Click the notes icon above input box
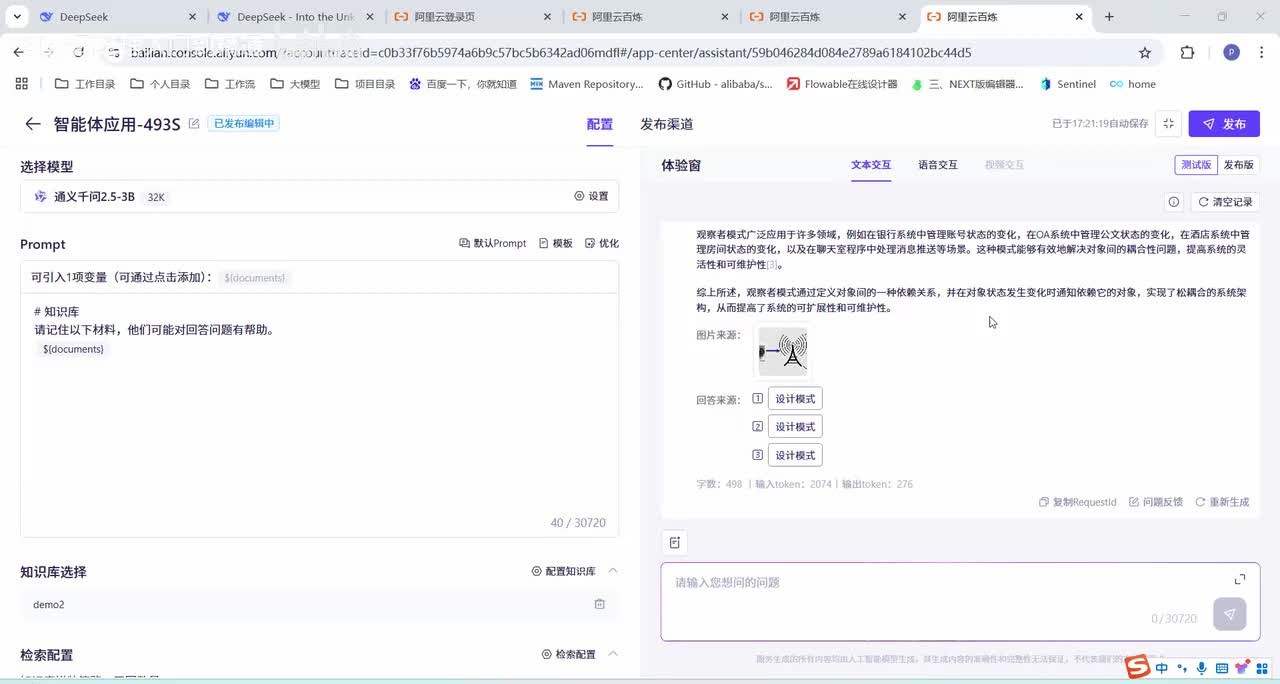This screenshot has height=684, width=1280. [675, 542]
